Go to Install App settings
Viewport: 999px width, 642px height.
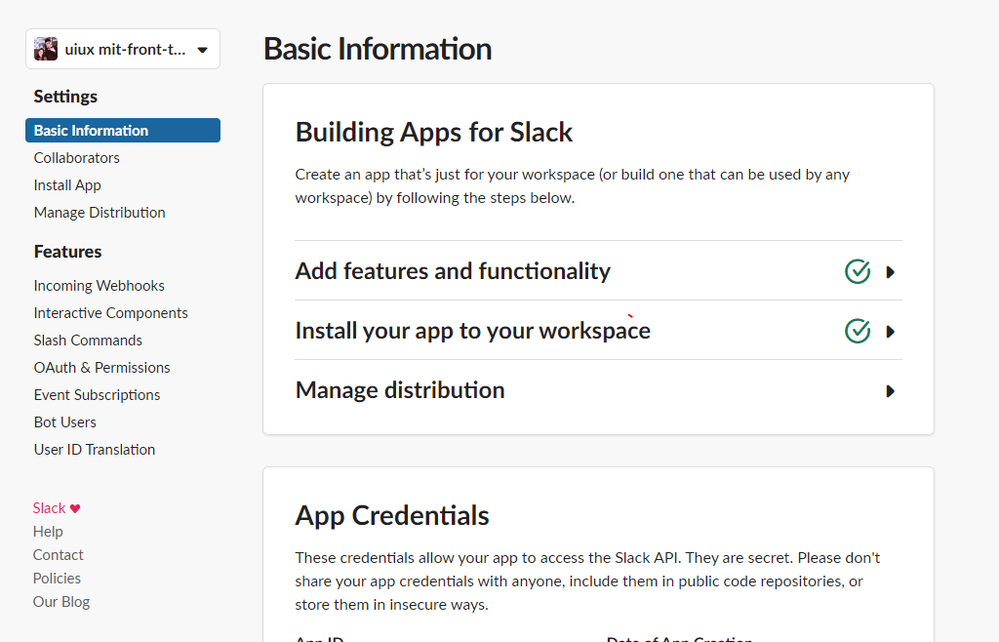click(68, 185)
